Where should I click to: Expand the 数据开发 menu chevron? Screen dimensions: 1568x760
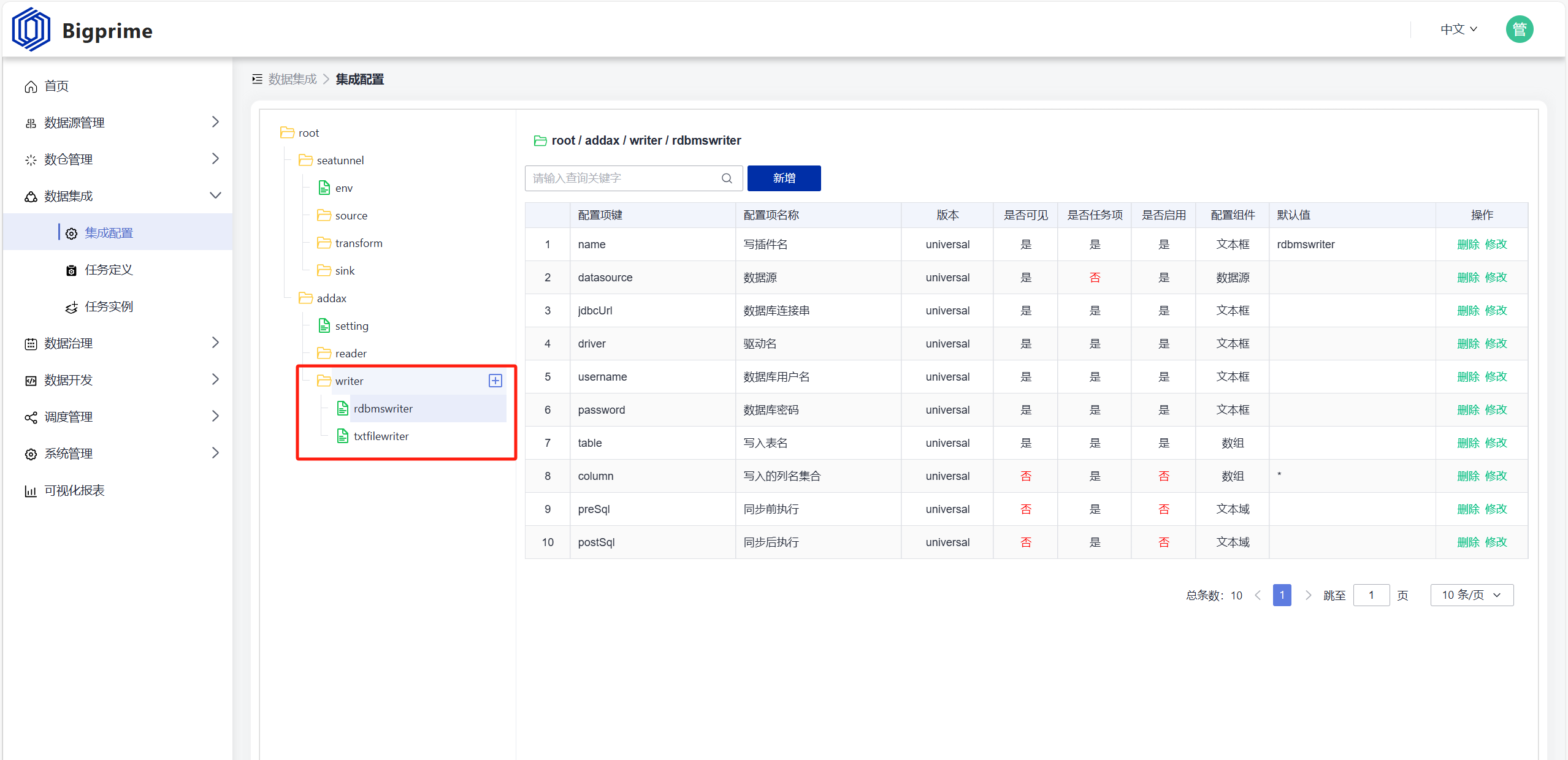click(215, 379)
